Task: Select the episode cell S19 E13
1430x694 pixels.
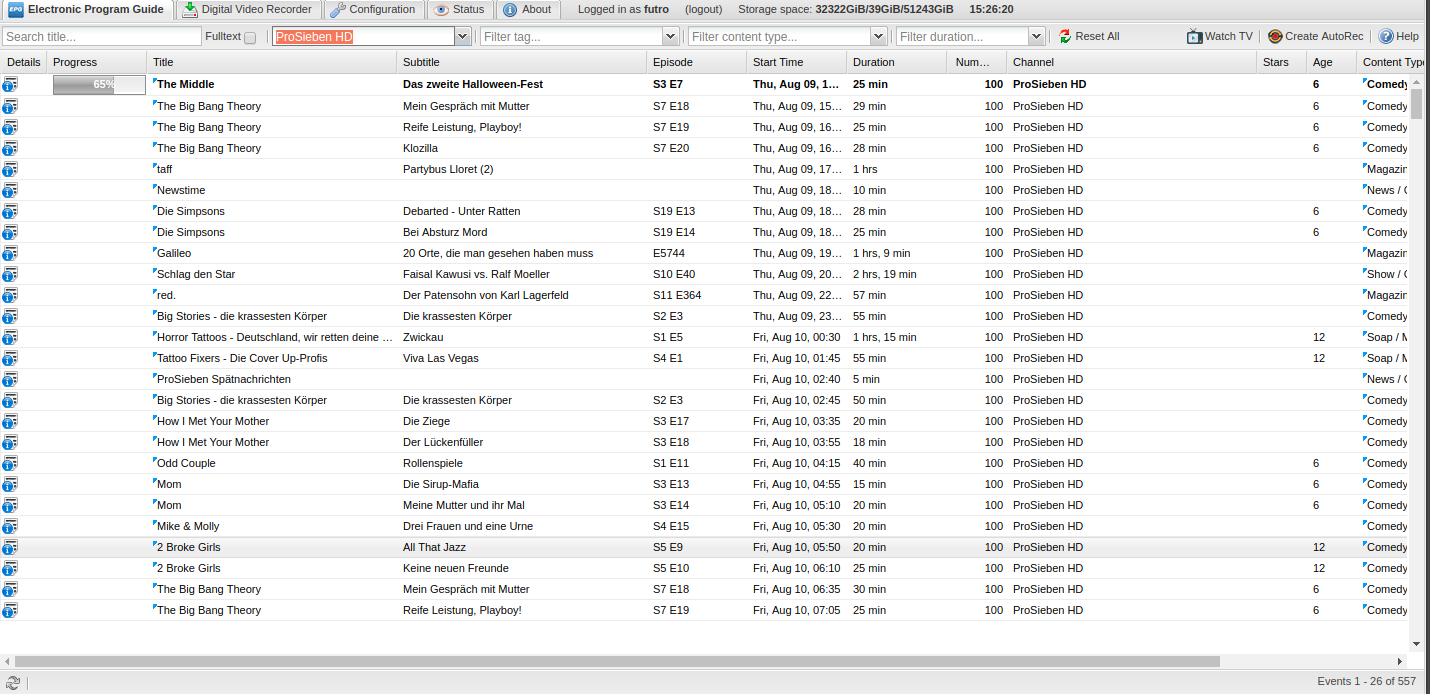Action: (674, 211)
